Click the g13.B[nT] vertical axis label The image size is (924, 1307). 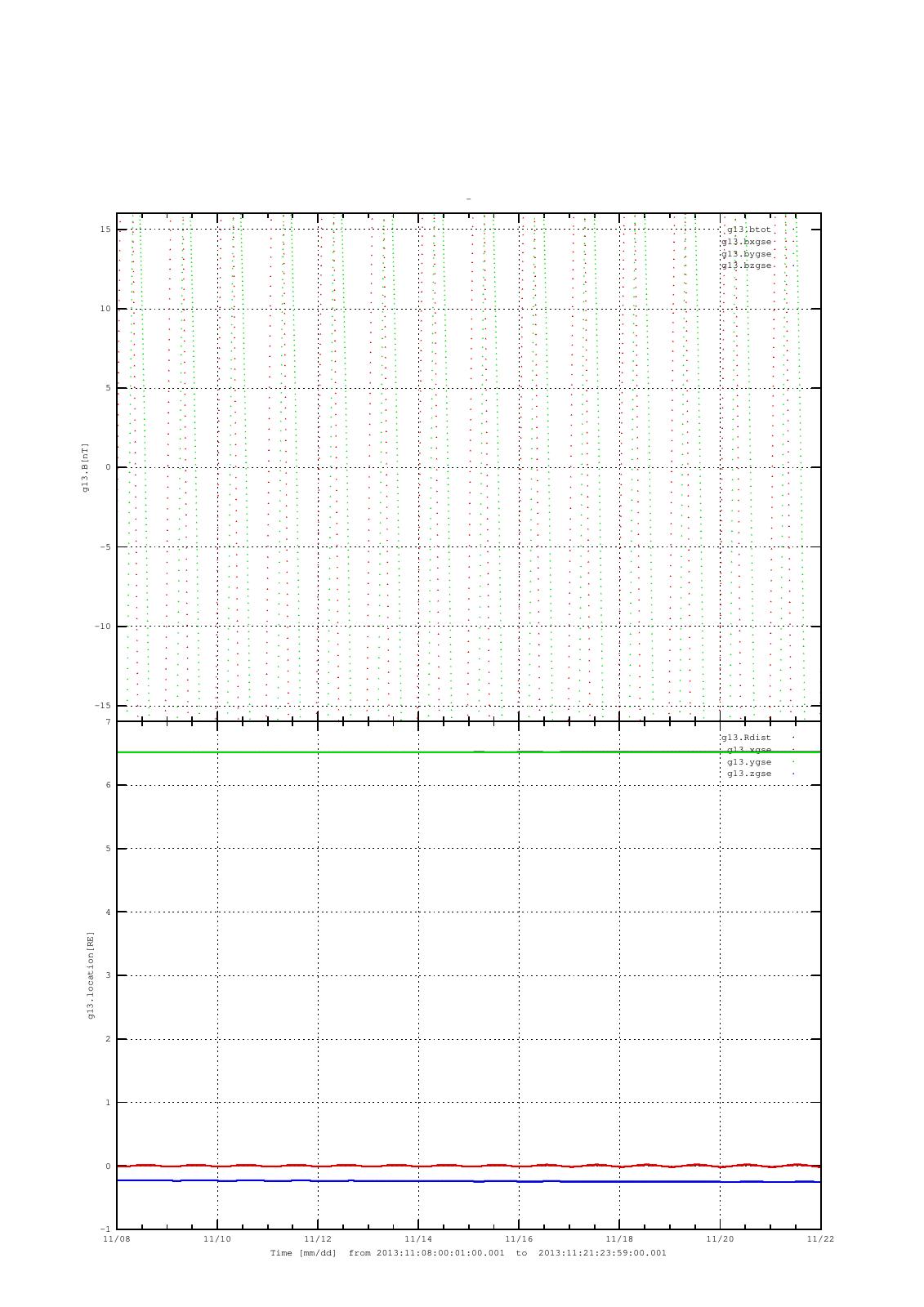pos(85,467)
